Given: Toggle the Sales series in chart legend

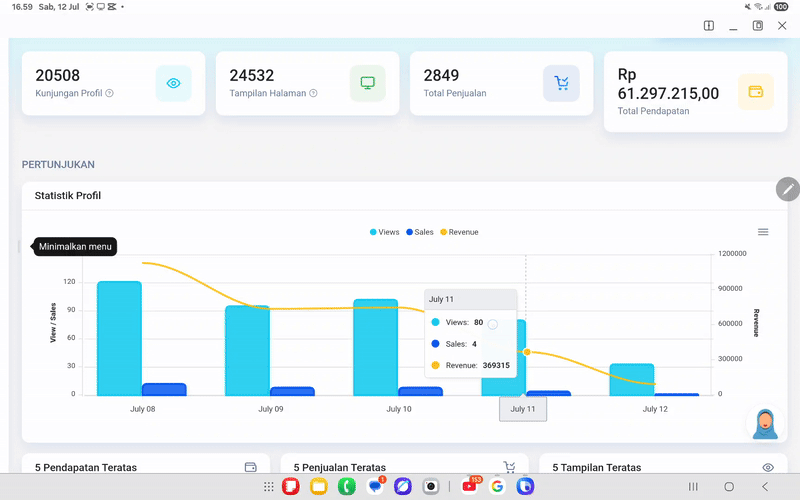Looking at the screenshot, I should 419,232.
